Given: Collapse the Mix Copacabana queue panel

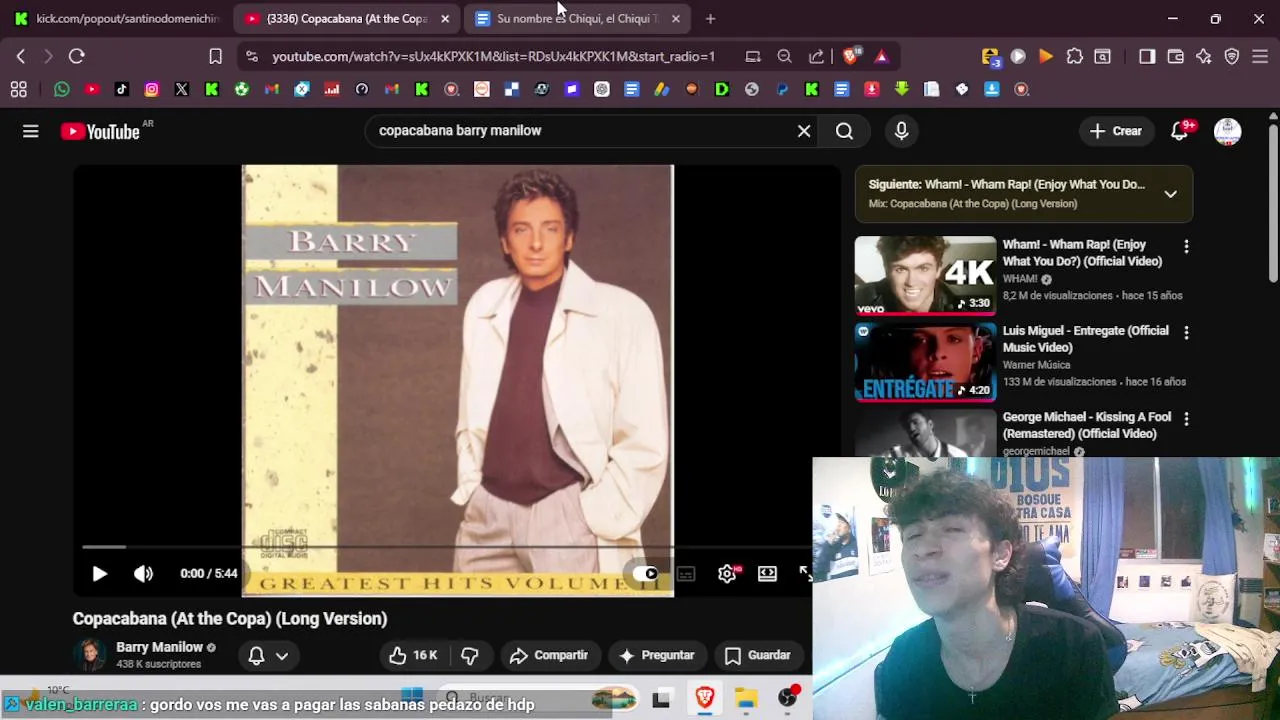Looking at the screenshot, I should tap(1170, 194).
